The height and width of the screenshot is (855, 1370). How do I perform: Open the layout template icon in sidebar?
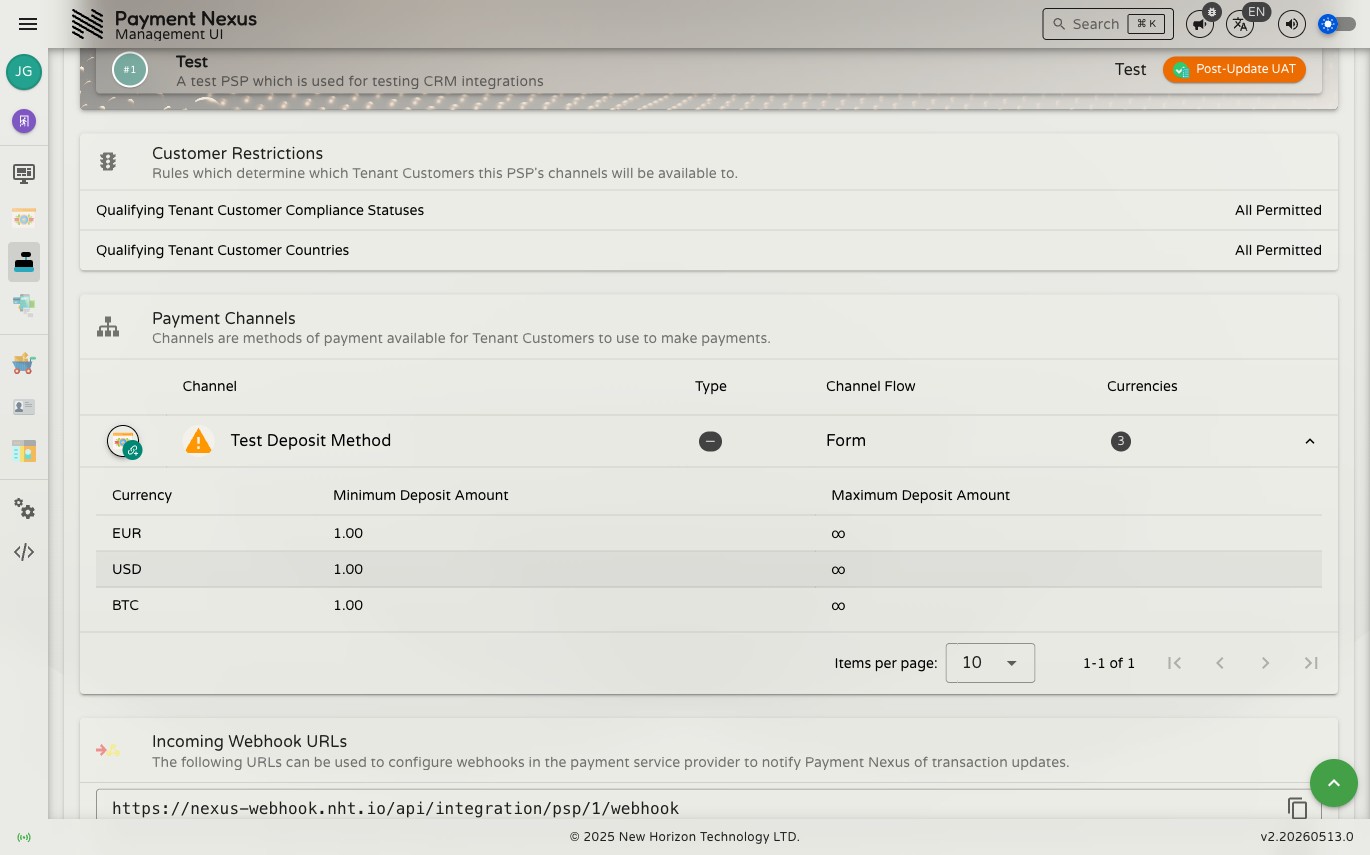(x=24, y=451)
